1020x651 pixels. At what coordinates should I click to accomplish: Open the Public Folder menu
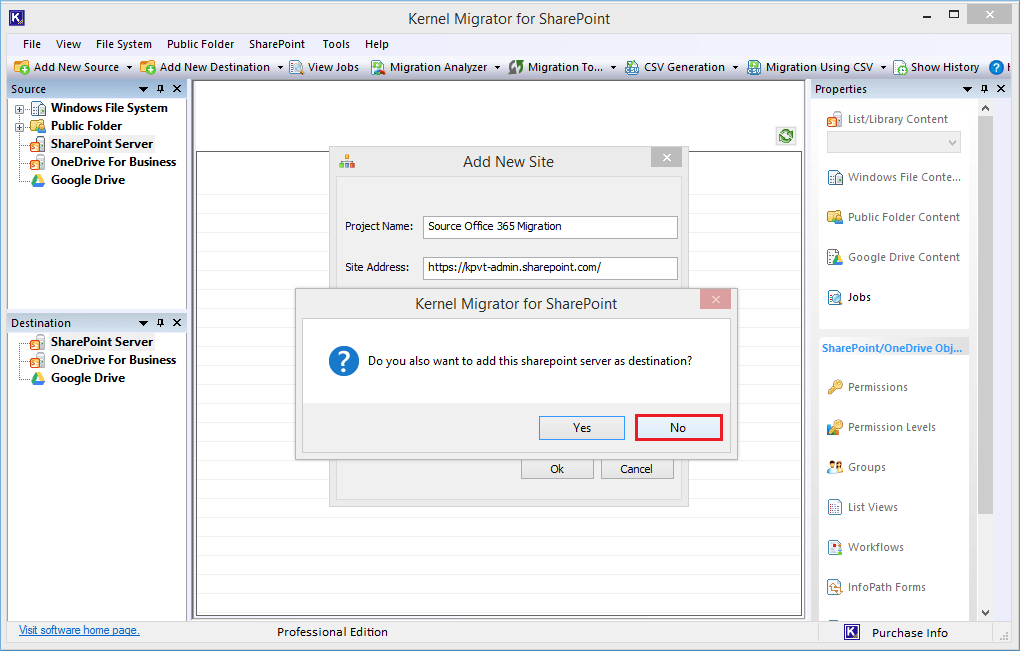[x=200, y=44]
